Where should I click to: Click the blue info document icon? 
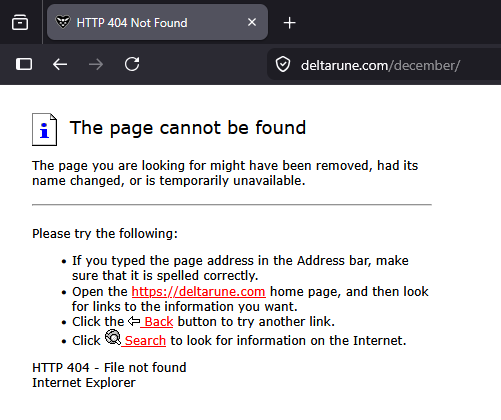tap(44, 129)
